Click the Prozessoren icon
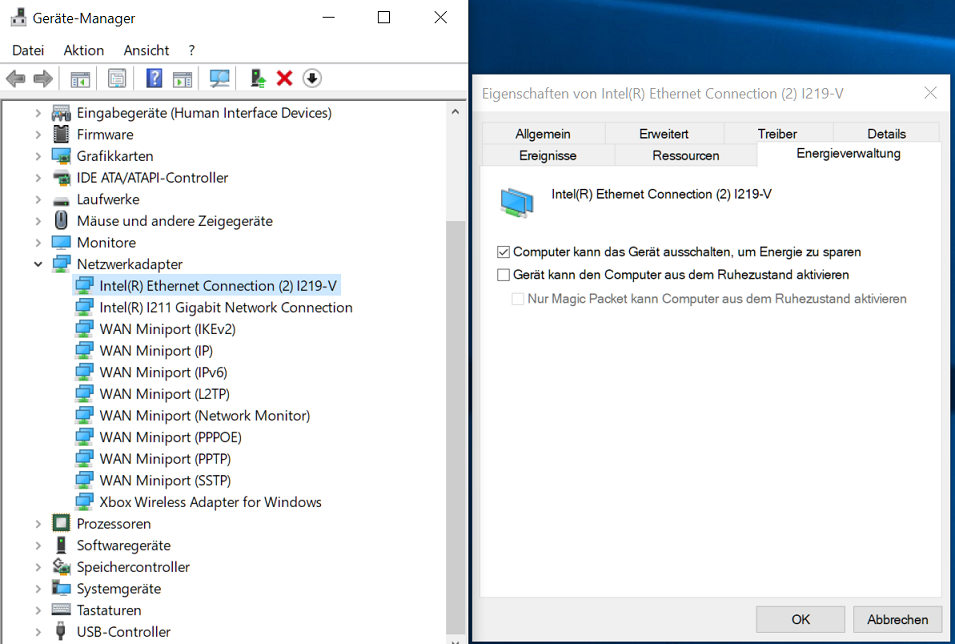Viewport: 955px width, 644px height. coord(61,523)
